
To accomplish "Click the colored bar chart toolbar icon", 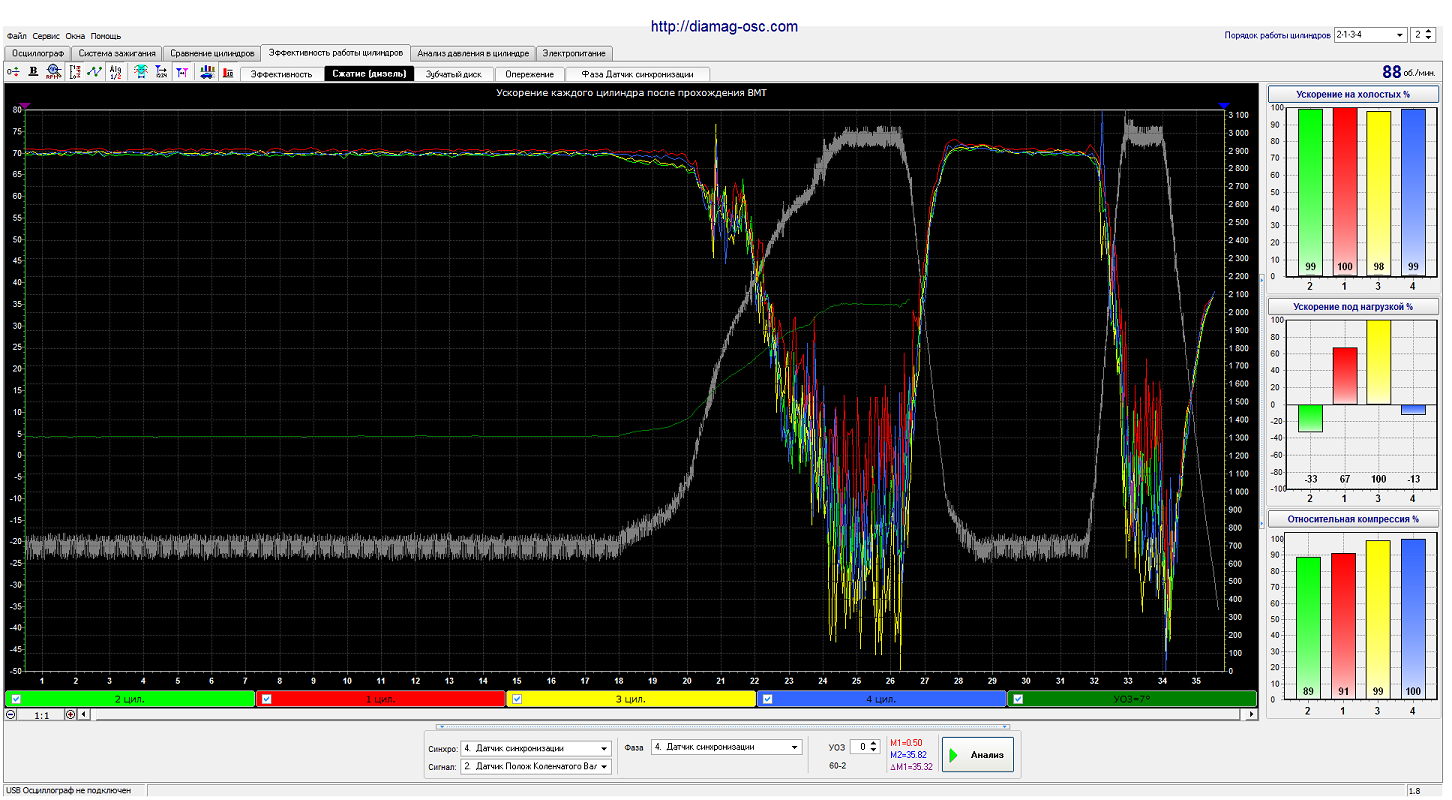I will pyautogui.click(x=207, y=72).
